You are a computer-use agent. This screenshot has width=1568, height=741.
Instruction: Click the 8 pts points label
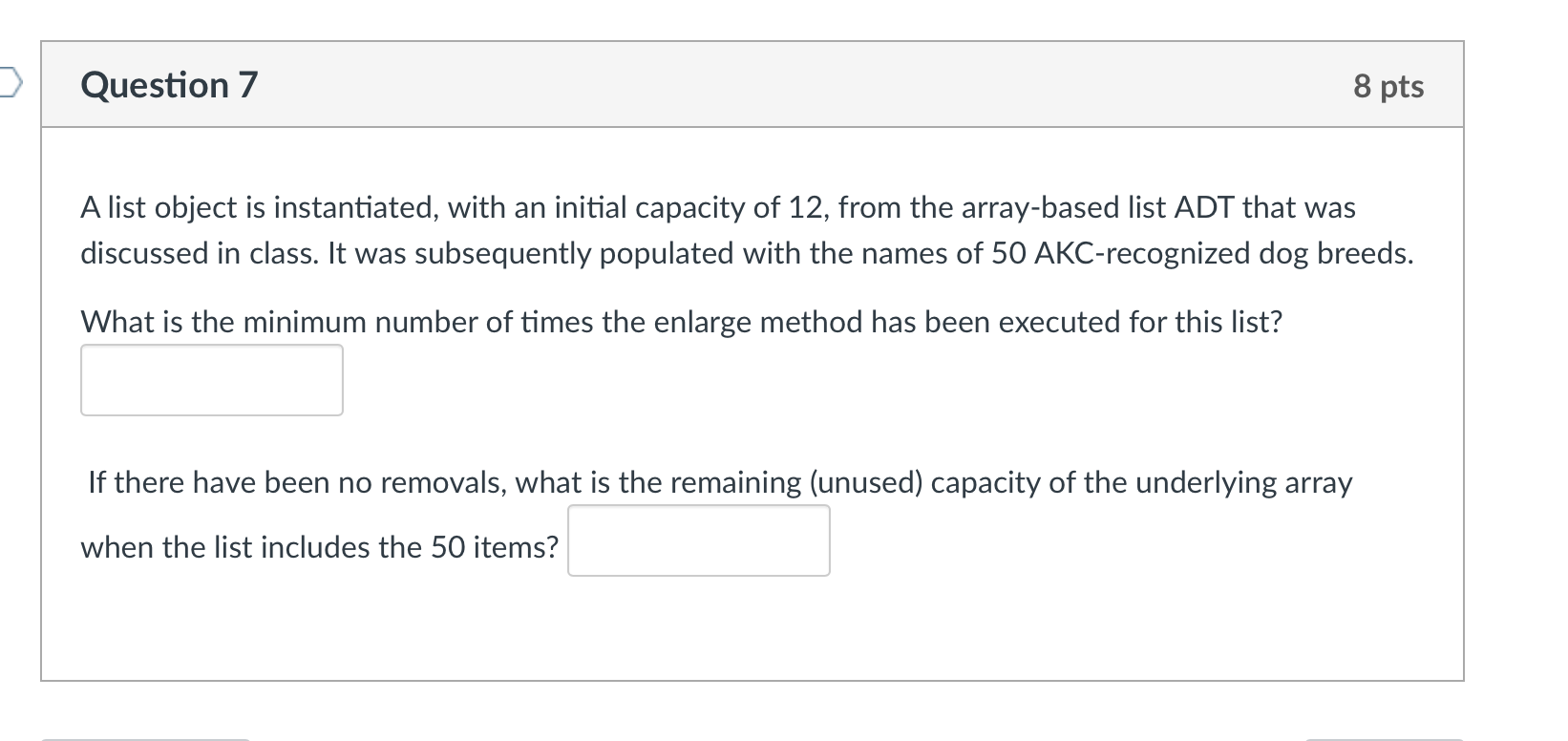(x=1388, y=86)
